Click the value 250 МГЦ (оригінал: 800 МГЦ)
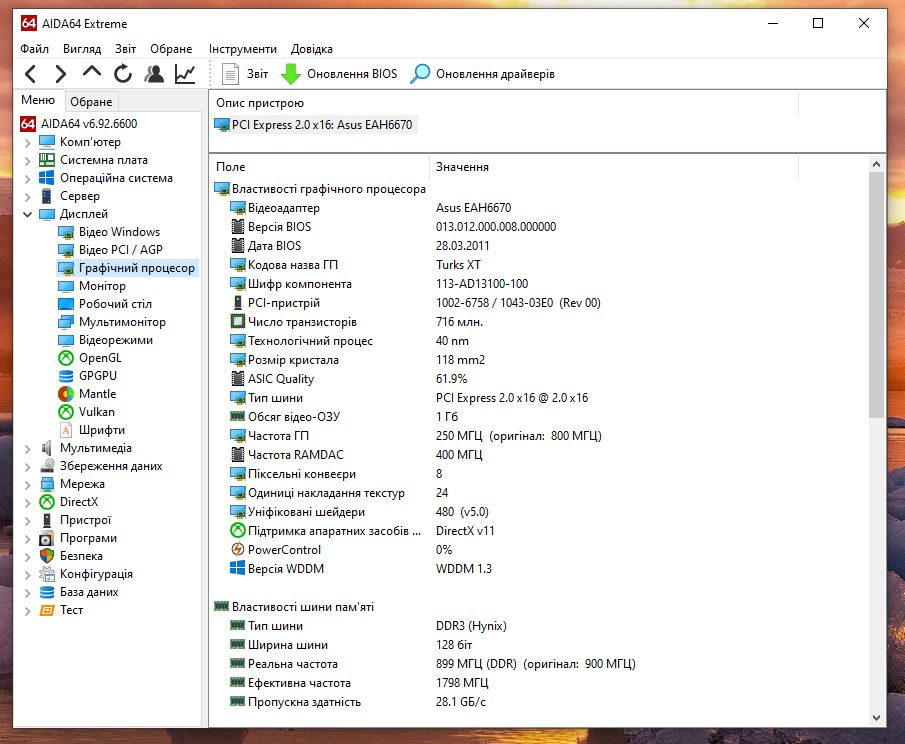The image size is (905, 744). [x=518, y=436]
